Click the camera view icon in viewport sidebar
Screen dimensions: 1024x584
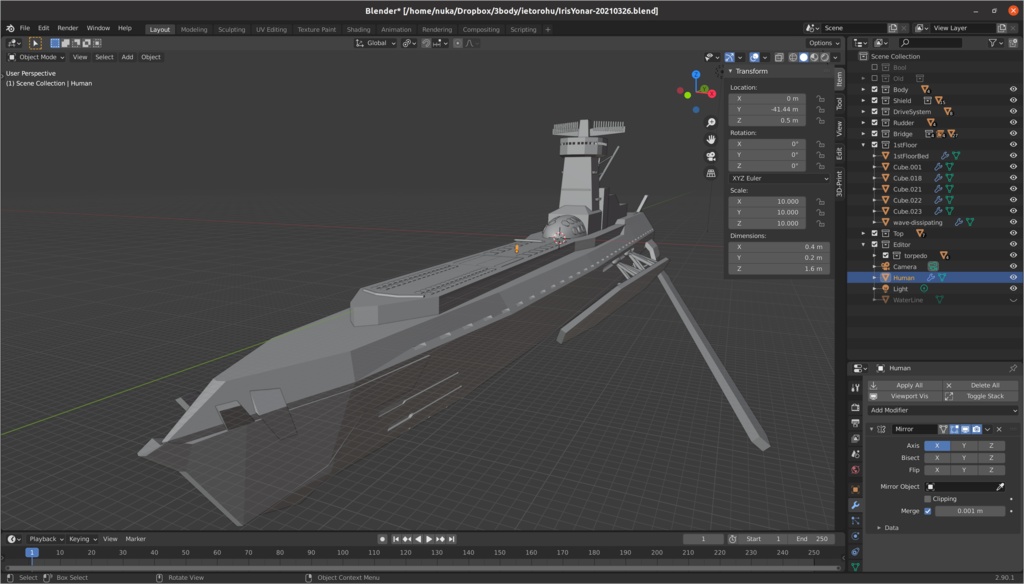[710, 156]
